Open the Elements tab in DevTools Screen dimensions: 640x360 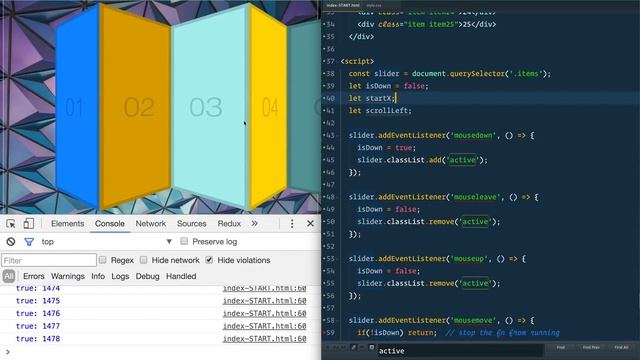pyautogui.click(x=67, y=224)
